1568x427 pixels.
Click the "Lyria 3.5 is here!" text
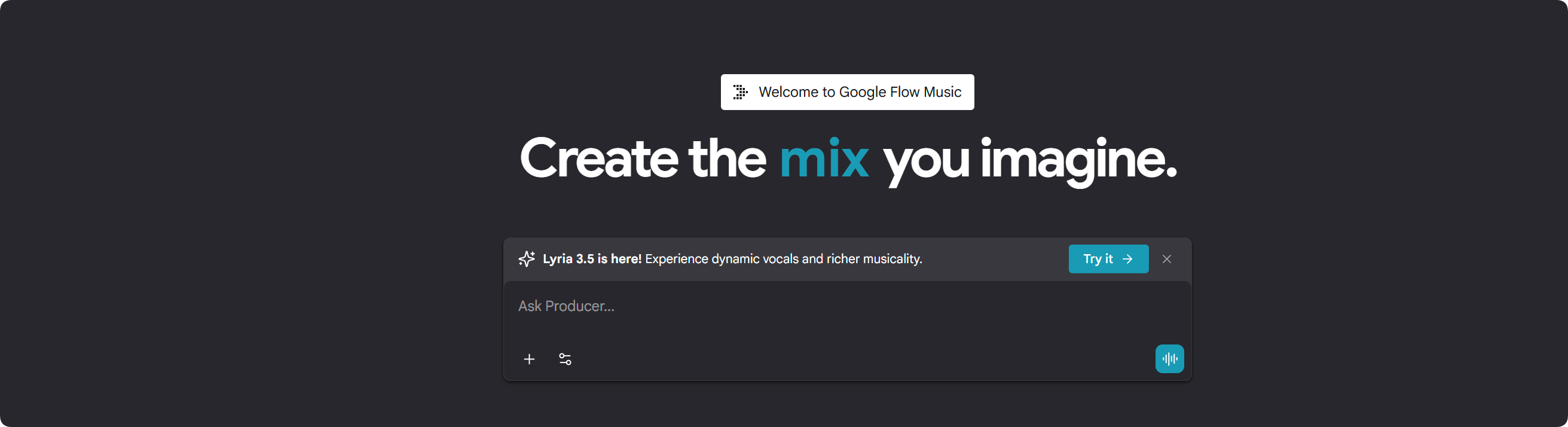point(592,259)
